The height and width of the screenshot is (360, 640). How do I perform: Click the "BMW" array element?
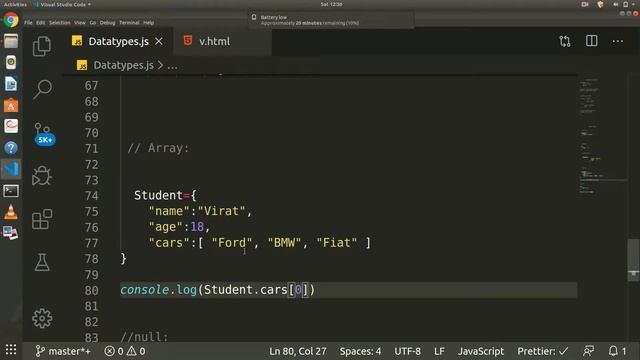pos(284,243)
